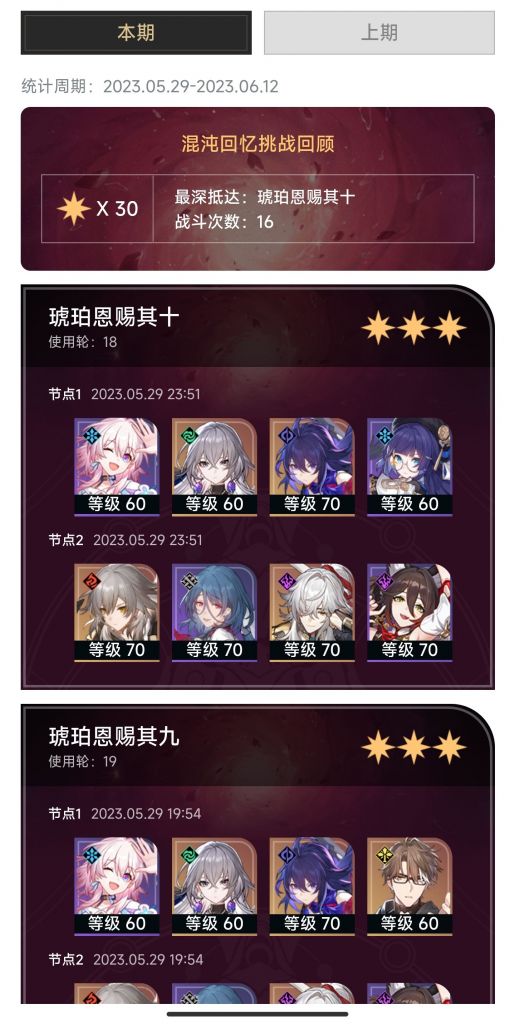Tap the star count icon X 30
This screenshot has width=515, height=1024.
coord(97,208)
